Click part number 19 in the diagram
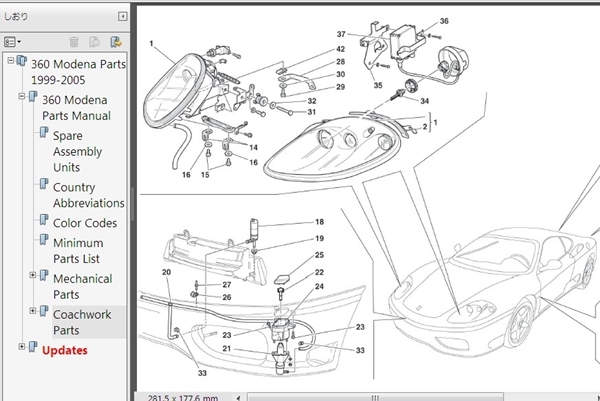Viewport: 600px width, 401px height. tap(319, 238)
